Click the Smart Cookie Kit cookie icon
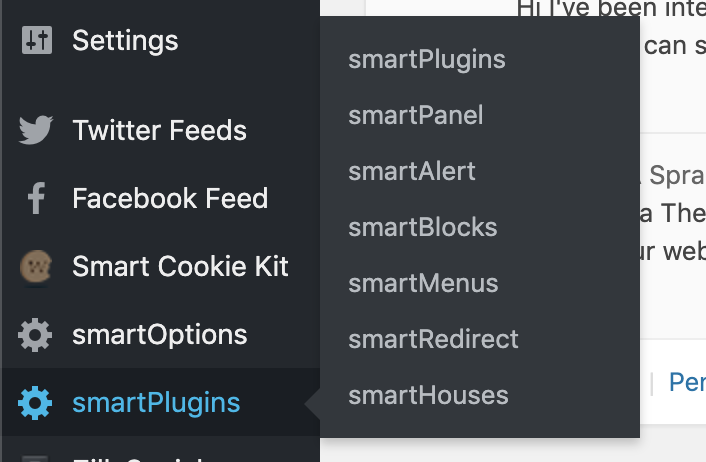This screenshot has width=706, height=462. 36,267
